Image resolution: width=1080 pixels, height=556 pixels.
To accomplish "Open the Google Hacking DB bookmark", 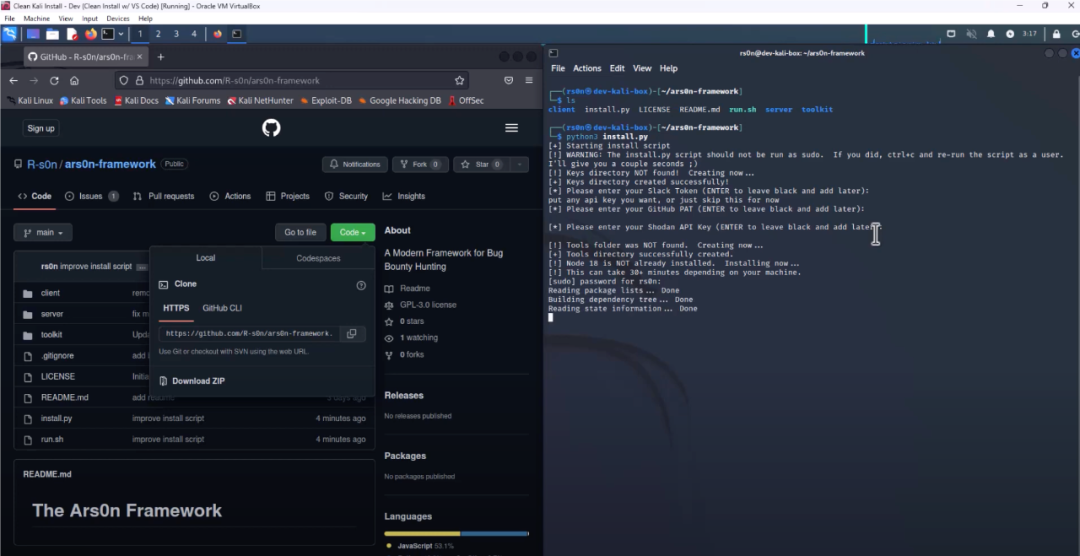I will coord(399,101).
